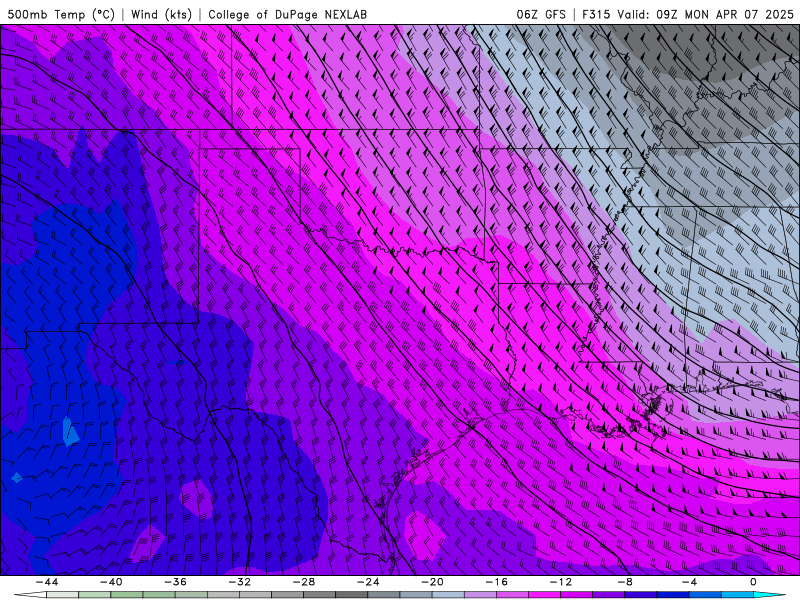Click the -16 colorbar label

[496, 582]
